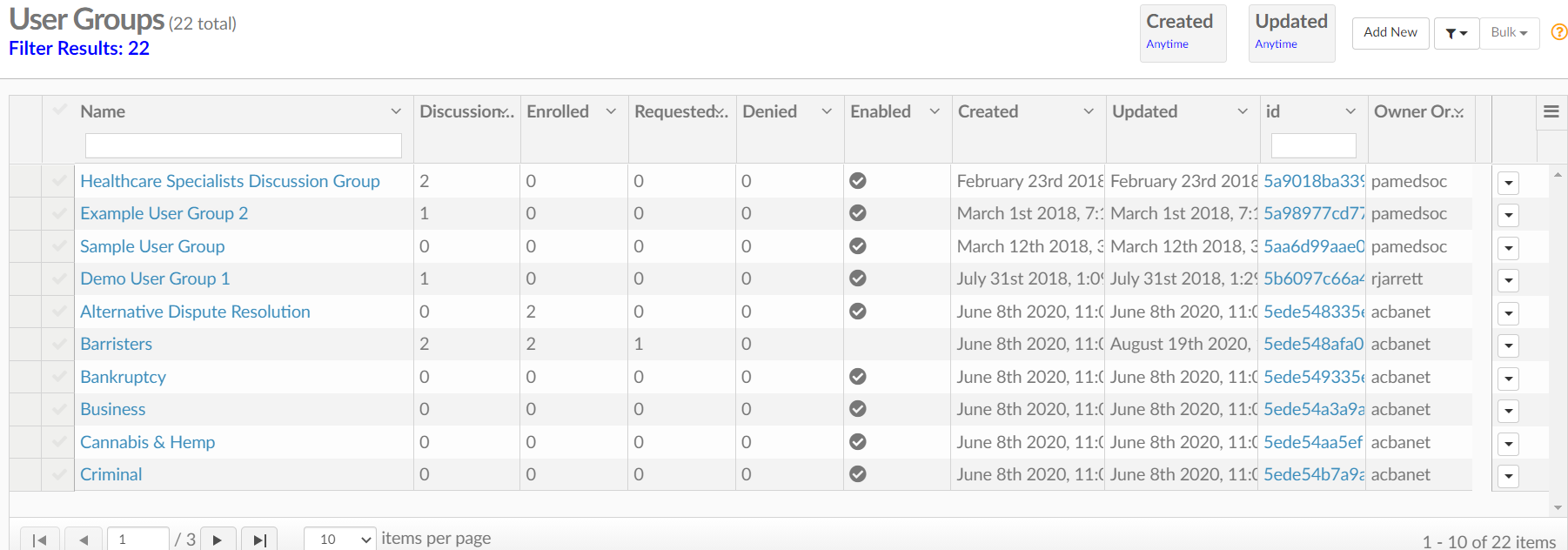This screenshot has height=550, width=1568.
Task: Open the filter funnel icon dropdown
Action: pyautogui.click(x=1455, y=32)
